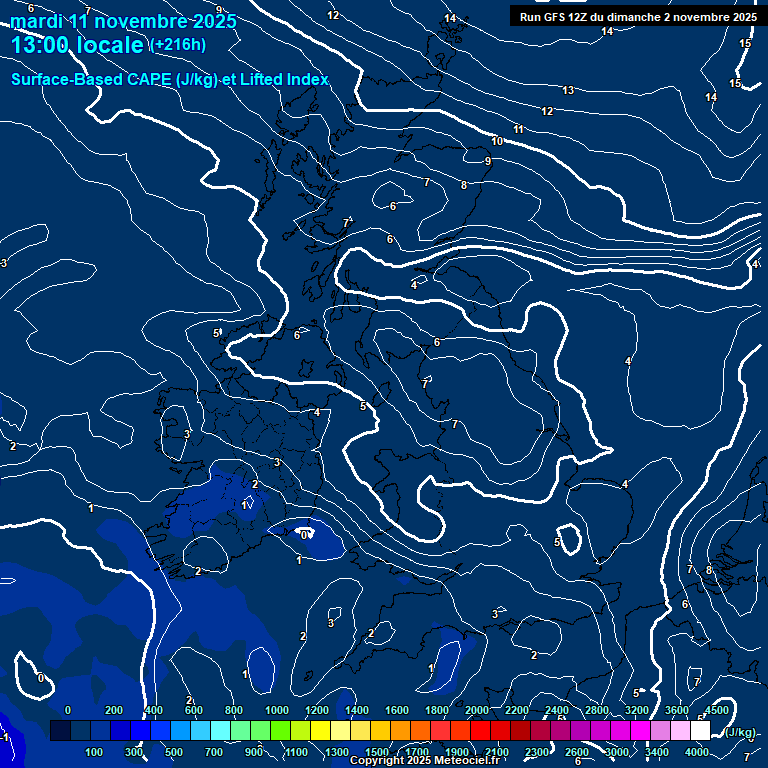Viewport: 768px width, 768px height.
Task: Click the '2000' legend scale value
Action: [x=477, y=710]
